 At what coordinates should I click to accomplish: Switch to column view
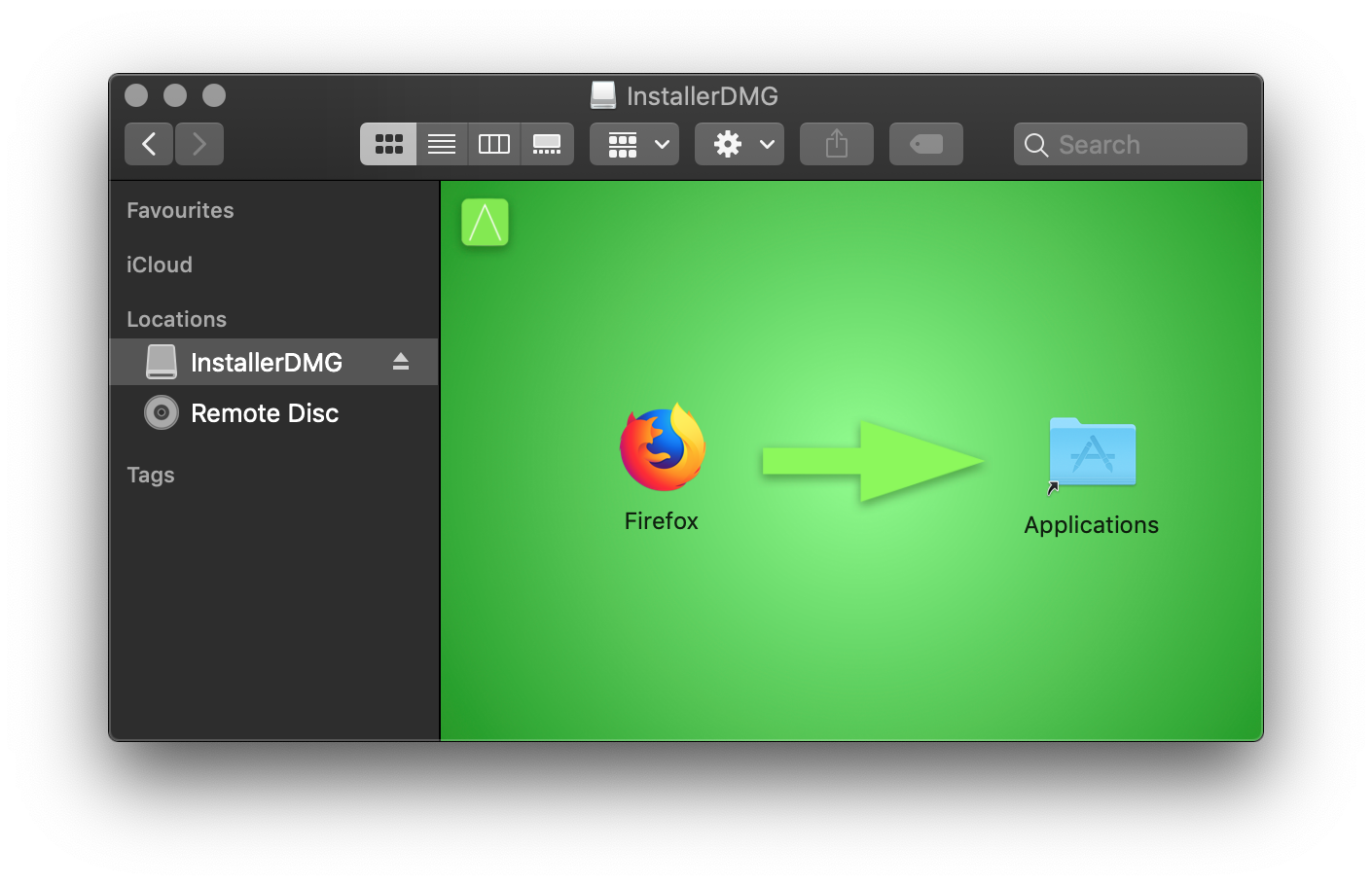tap(494, 144)
